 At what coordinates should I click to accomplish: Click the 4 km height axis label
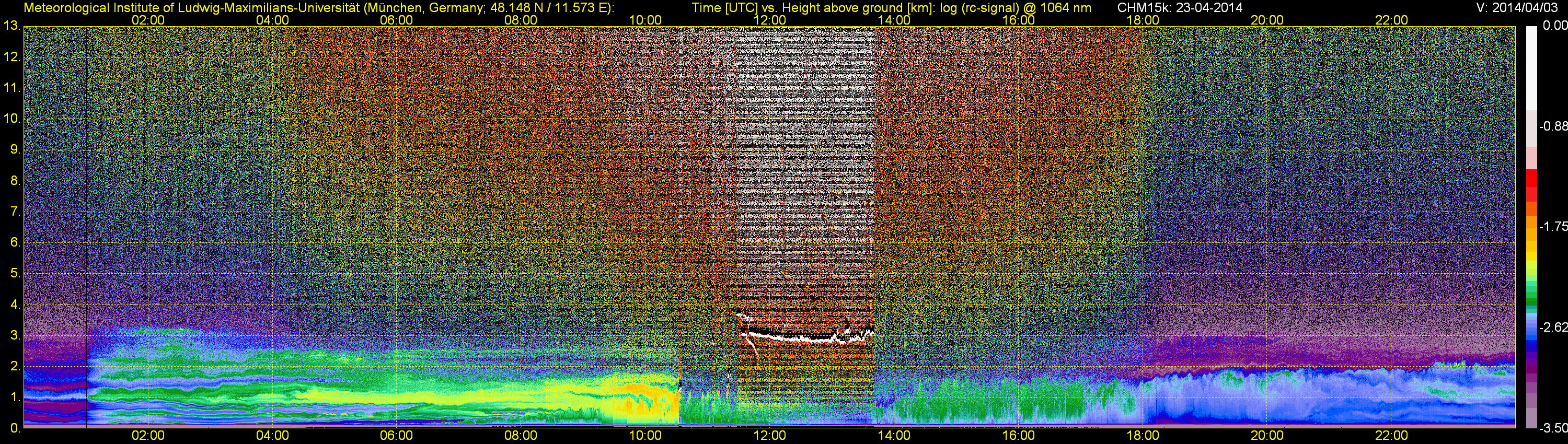pos(15,305)
